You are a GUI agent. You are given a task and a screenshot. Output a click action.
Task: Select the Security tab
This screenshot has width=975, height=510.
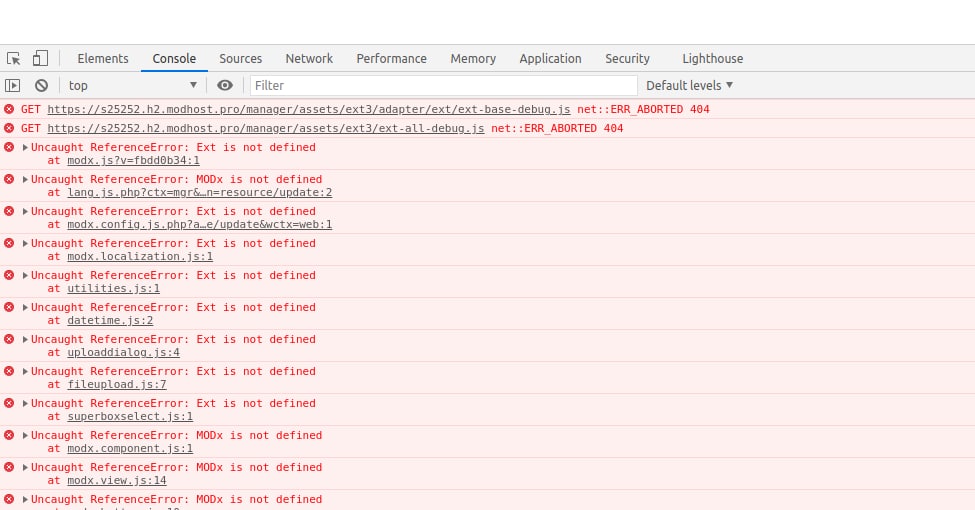(x=627, y=58)
